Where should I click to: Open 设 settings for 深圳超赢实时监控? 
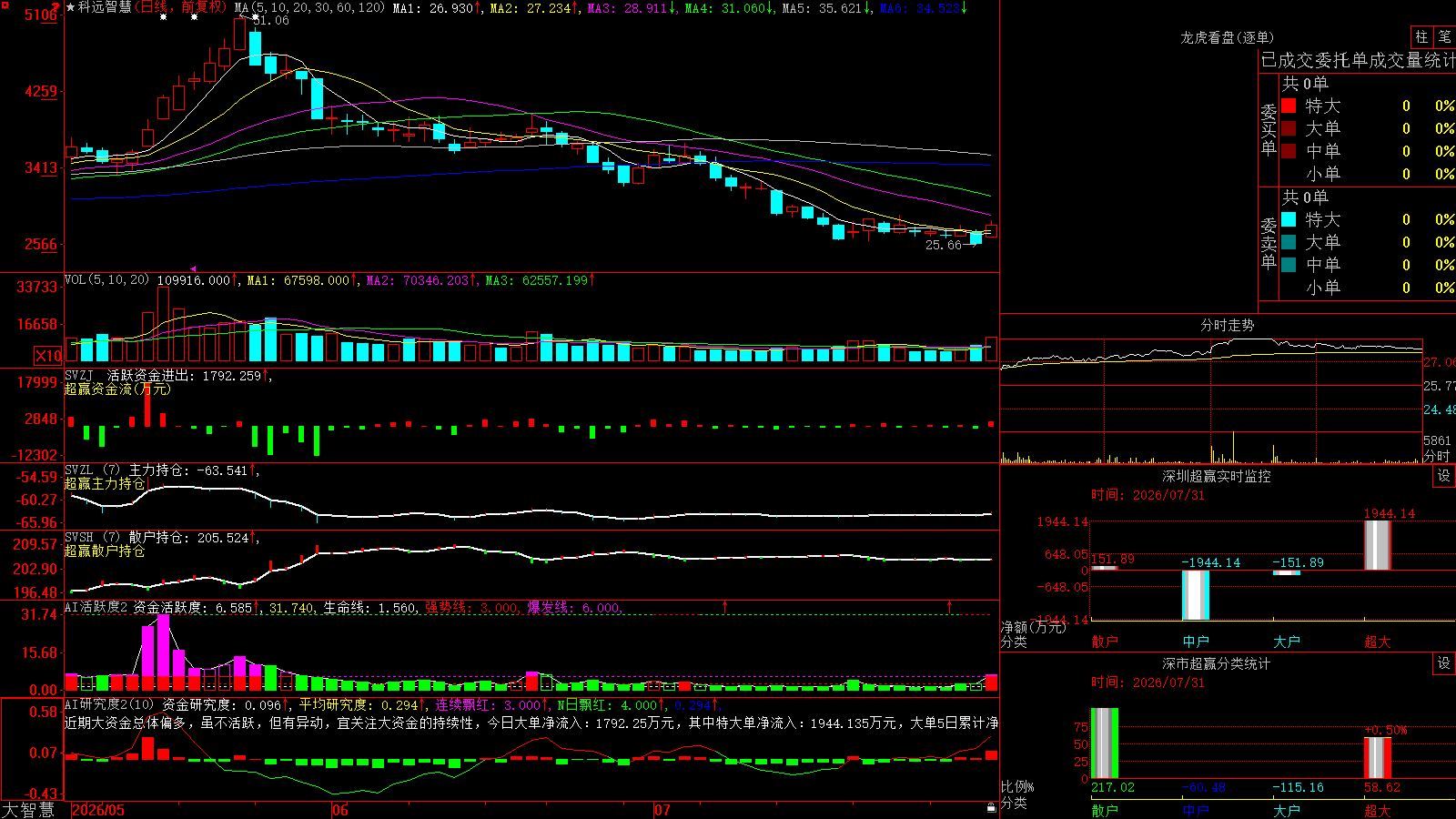click(1443, 476)
